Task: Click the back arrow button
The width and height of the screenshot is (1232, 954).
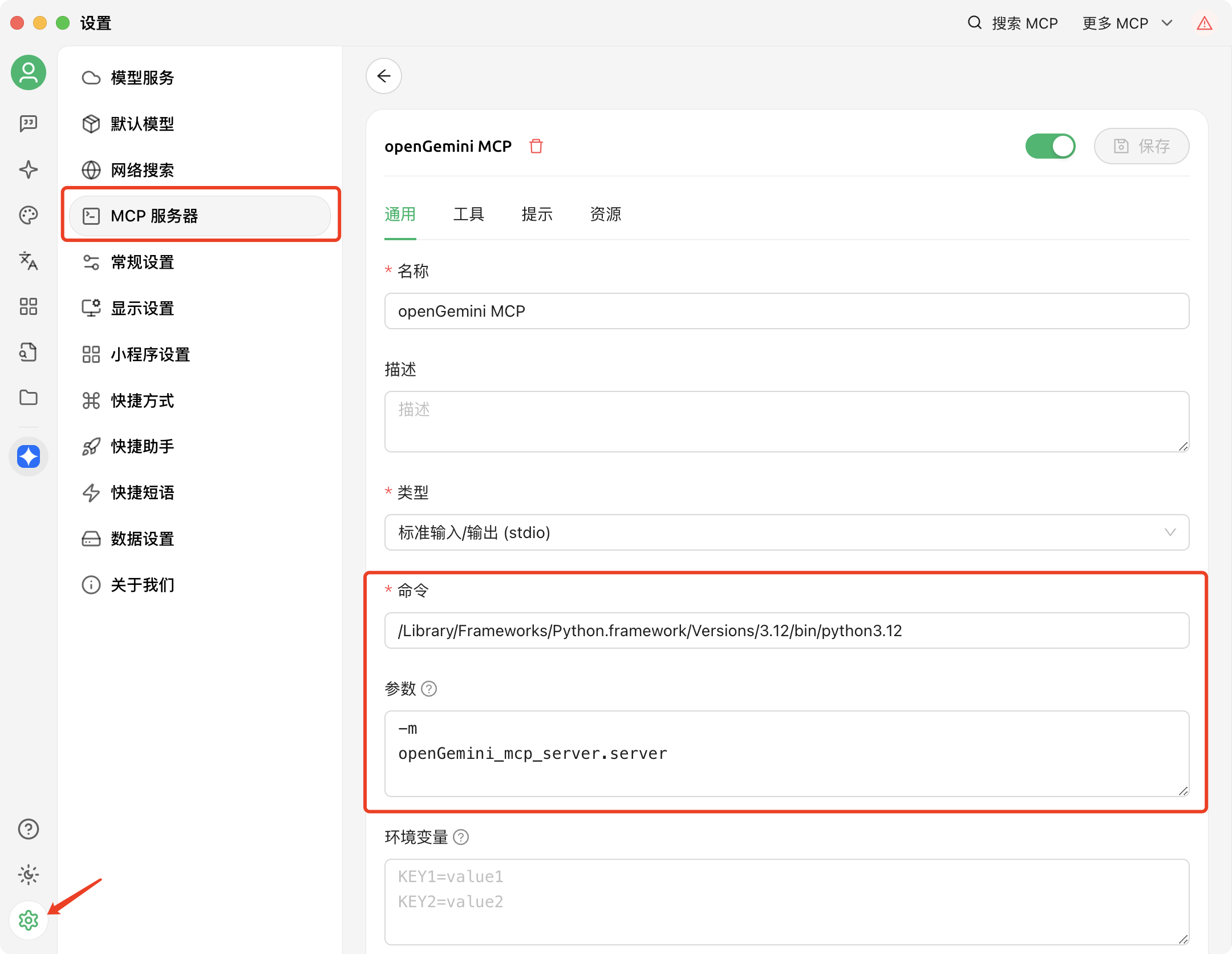Action: click(384, 76)
